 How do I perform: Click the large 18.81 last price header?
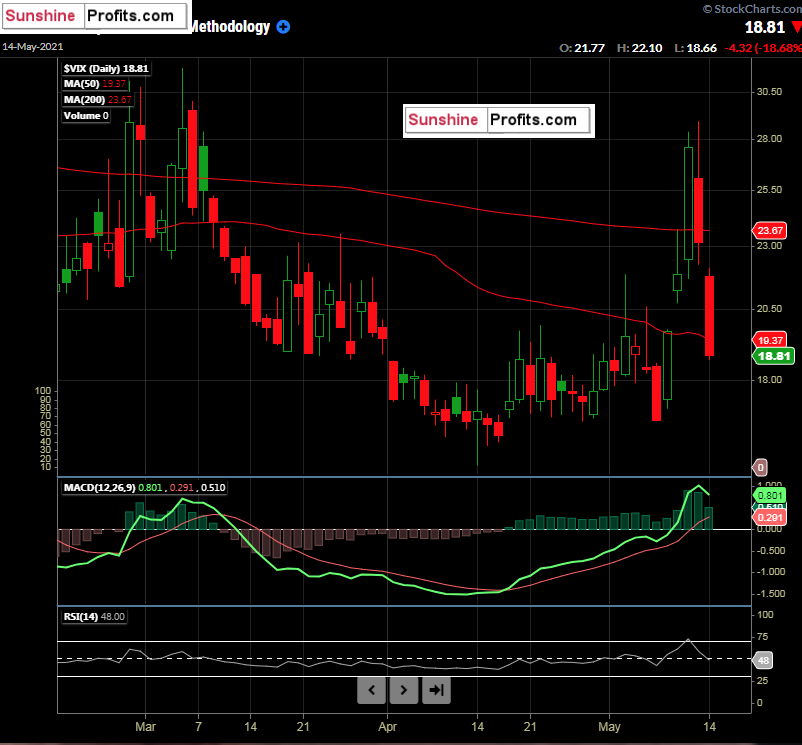[765, 27]
